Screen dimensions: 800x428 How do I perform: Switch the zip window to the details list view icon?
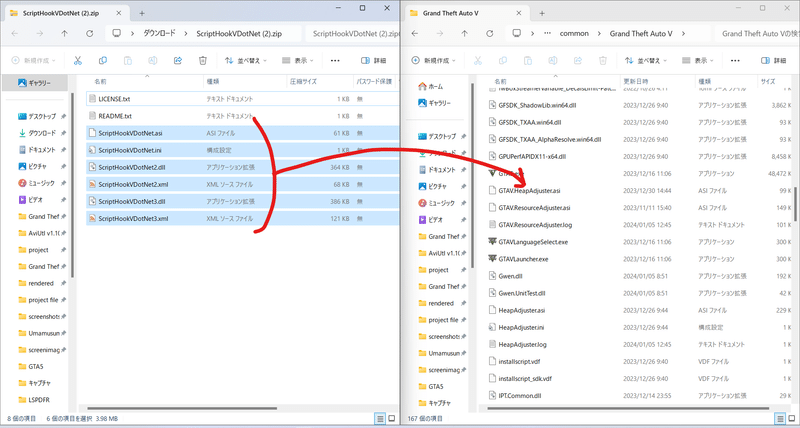pos(380,419)
